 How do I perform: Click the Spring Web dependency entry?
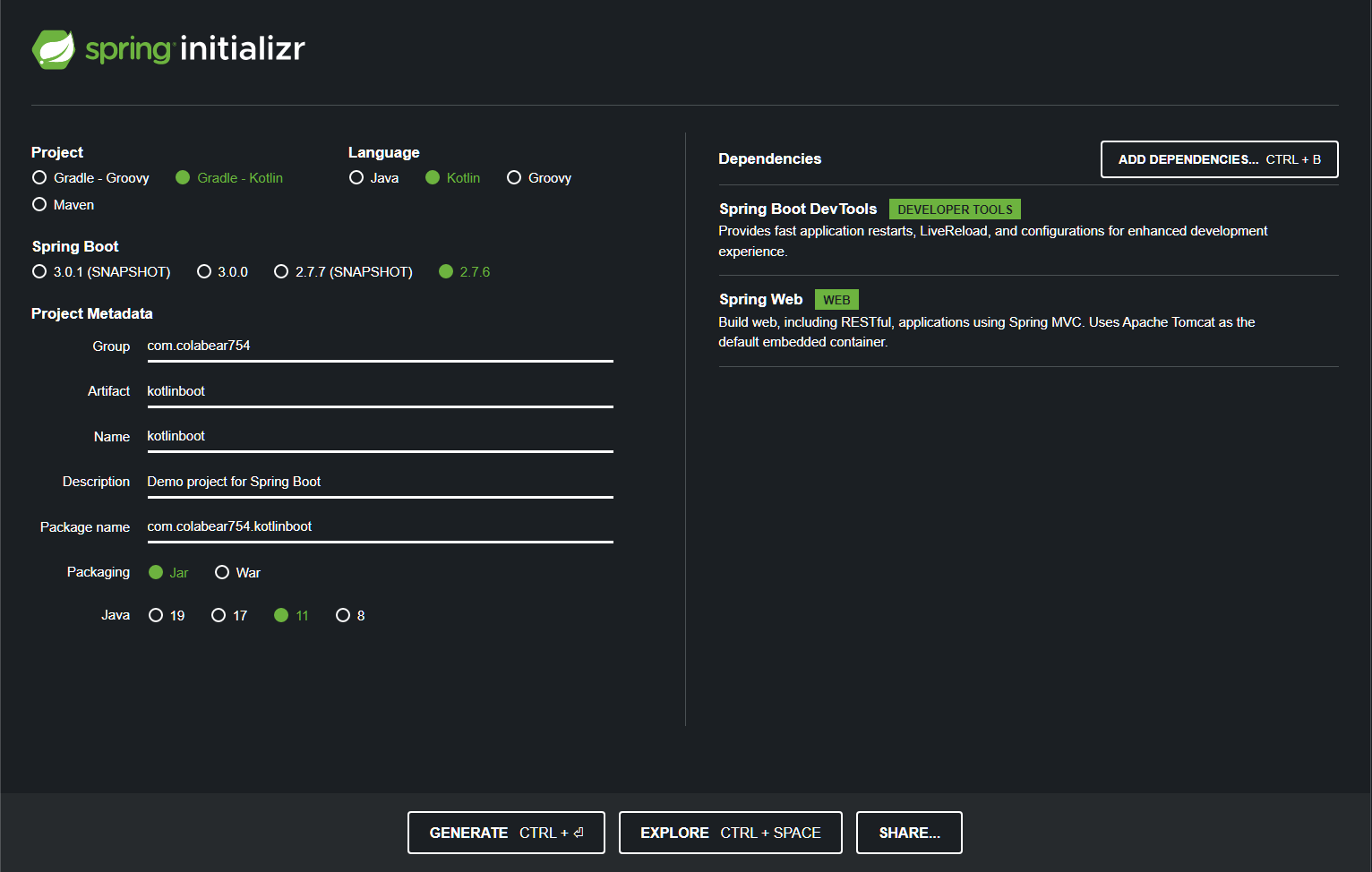[1028, 321]
